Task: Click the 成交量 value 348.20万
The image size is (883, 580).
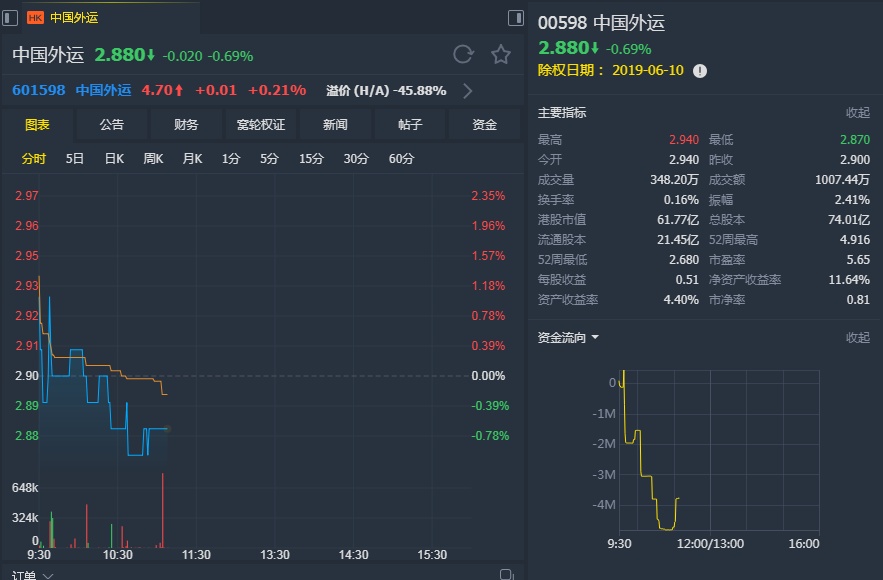Action: click(x=674, y=180)
